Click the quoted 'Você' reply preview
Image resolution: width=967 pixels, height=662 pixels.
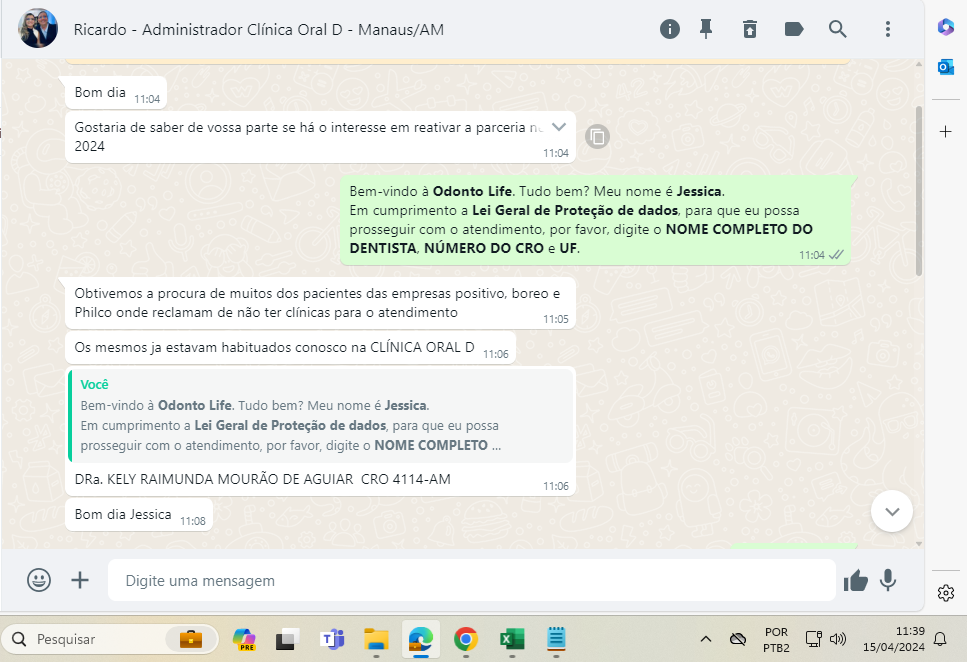point(321,415)
